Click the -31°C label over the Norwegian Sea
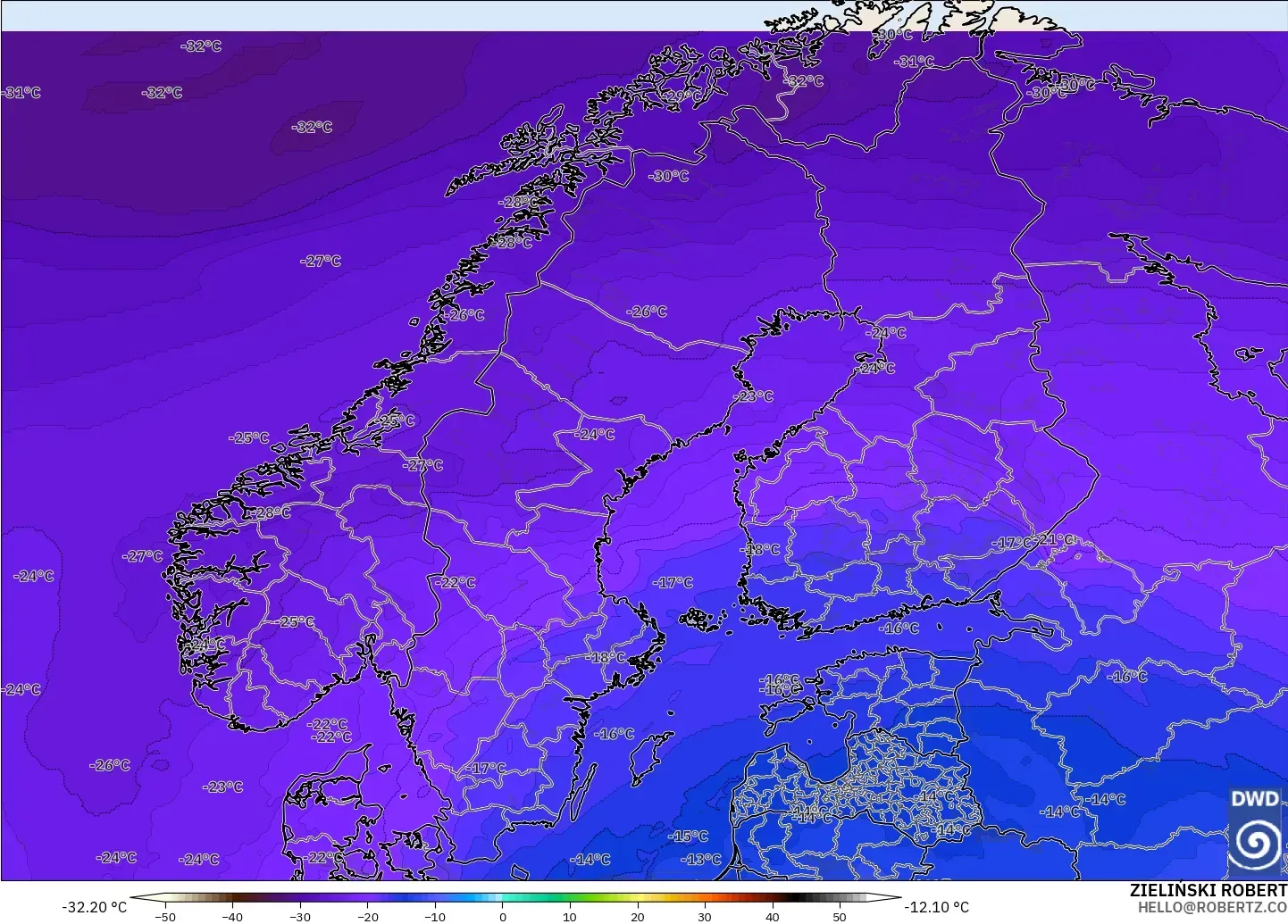1288x924 pixels. click(x=21, y=92)
